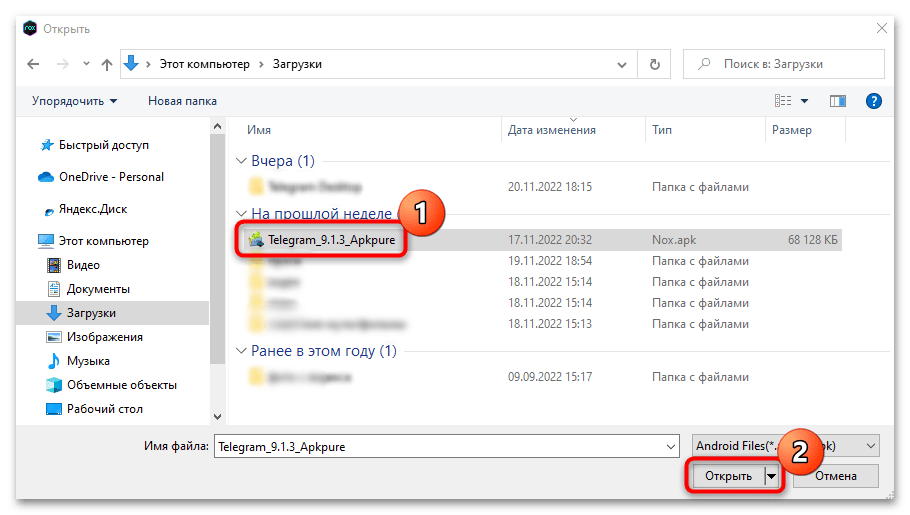Viewport: 910px width, 515px height.
Task: Select Яндекс.Диск in navigation pane
Action: pyautogui.click(x=93, y=209)
